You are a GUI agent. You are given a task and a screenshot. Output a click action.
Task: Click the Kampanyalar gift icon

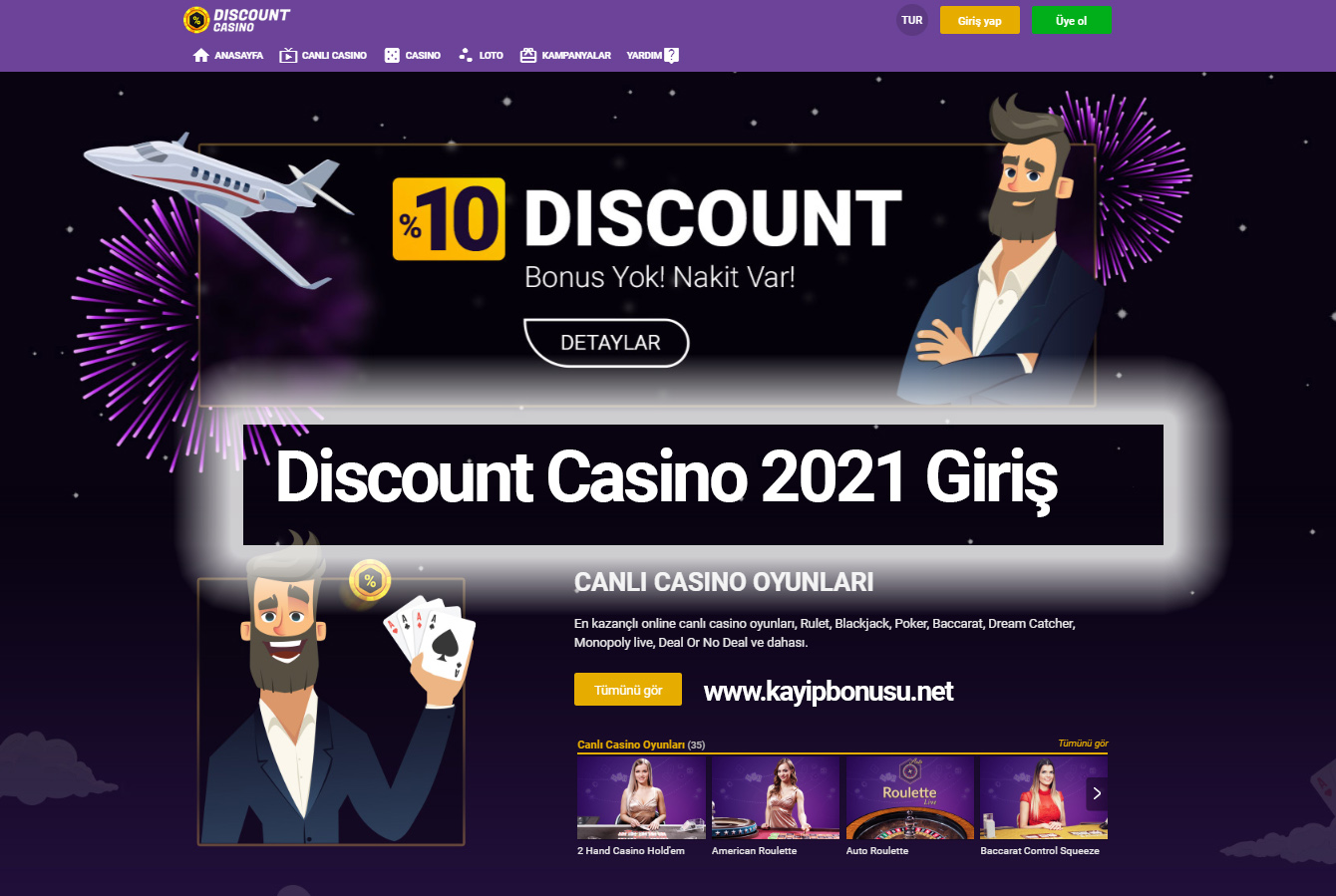(528, 56)
